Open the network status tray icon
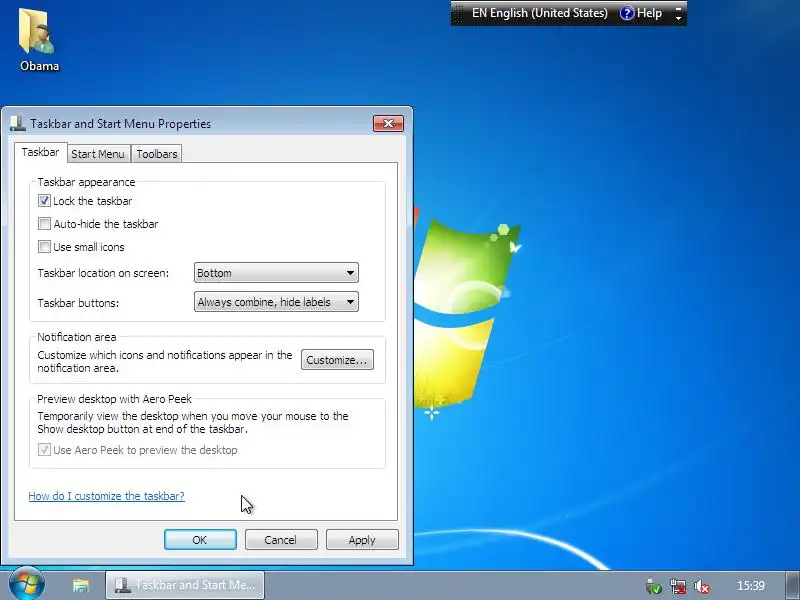This screenshot has width=800, height=600. tap(678, 586)
